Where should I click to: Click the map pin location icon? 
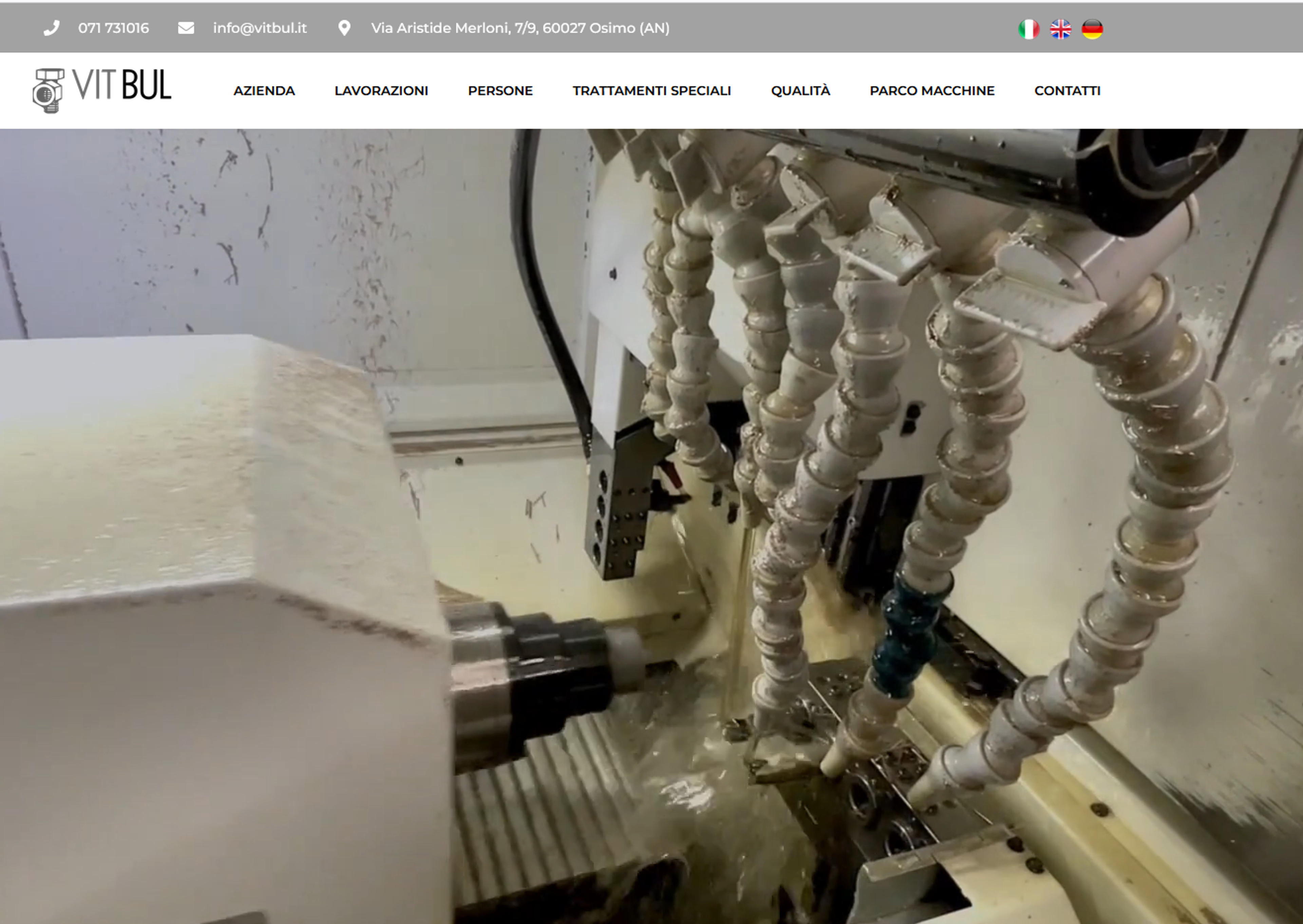[x=344, y=28]
